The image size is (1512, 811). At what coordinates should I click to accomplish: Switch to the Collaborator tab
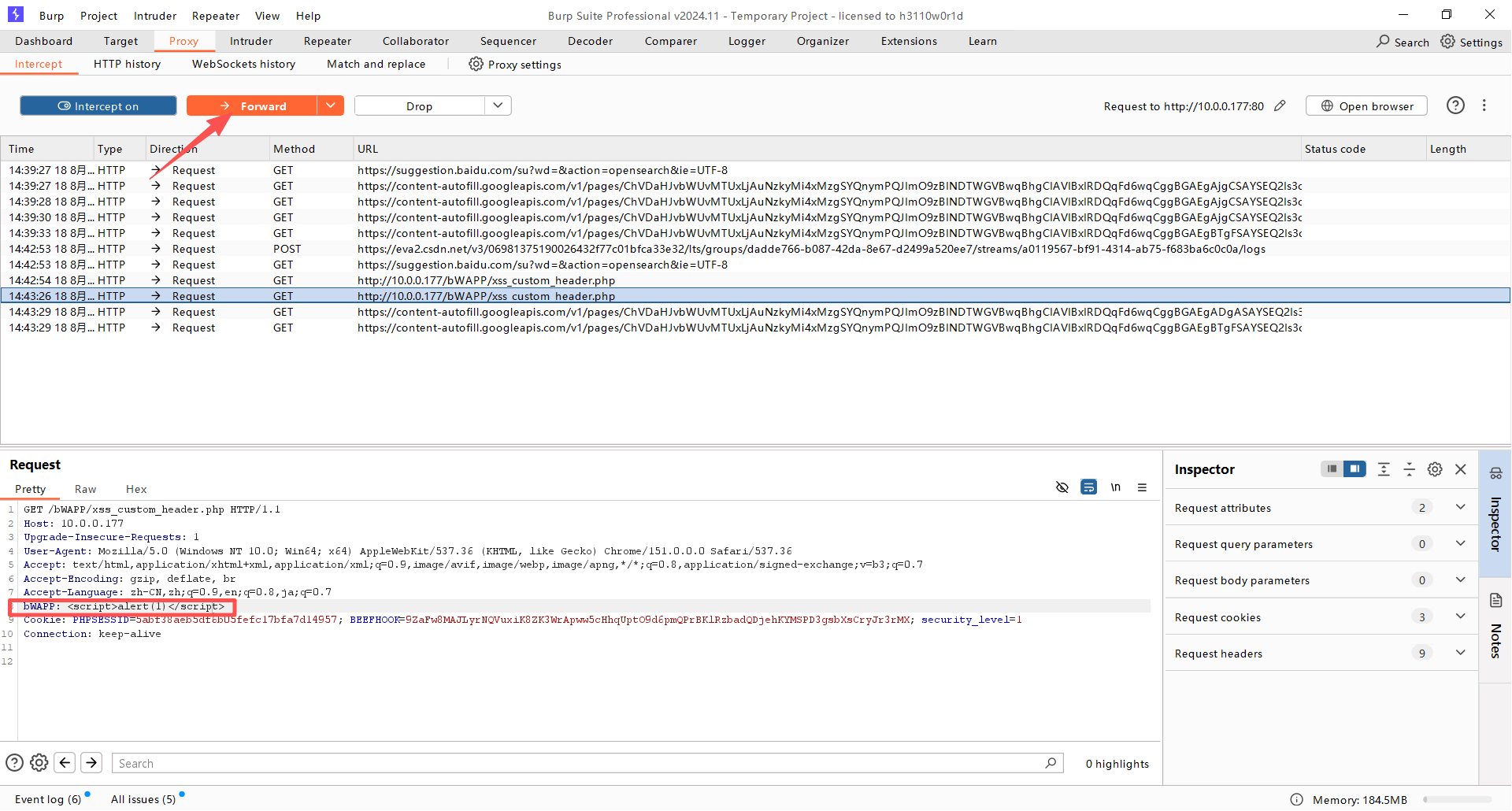(416, 41)
